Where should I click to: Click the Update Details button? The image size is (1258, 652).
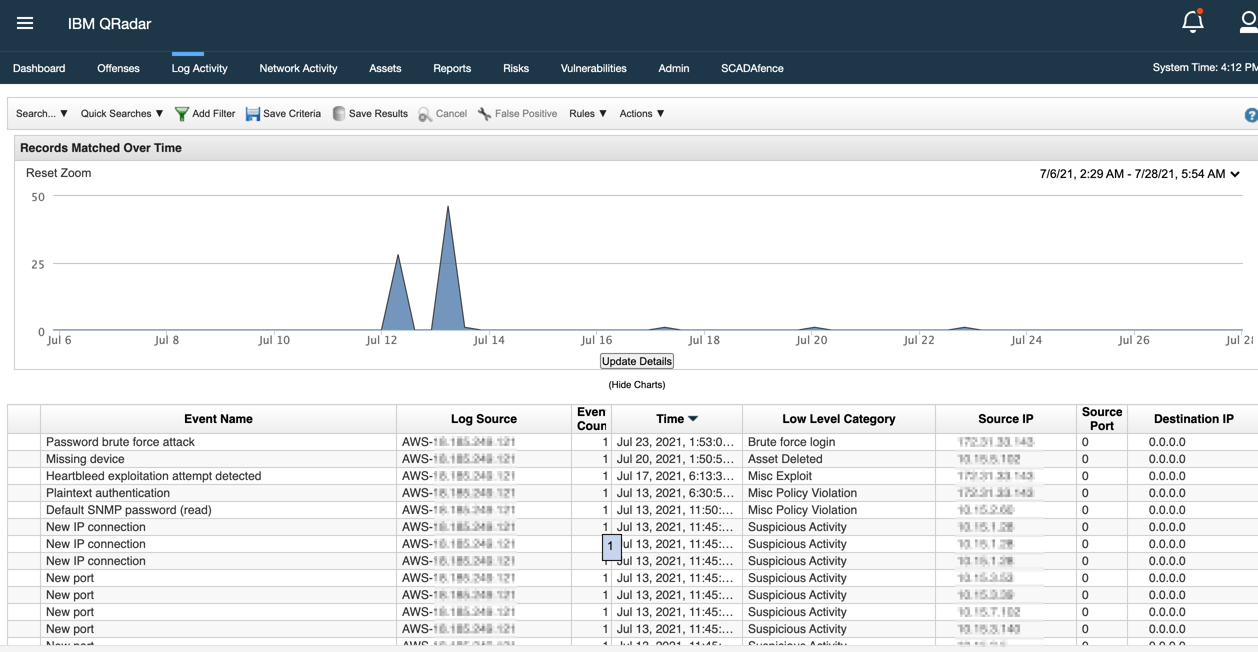636,360
